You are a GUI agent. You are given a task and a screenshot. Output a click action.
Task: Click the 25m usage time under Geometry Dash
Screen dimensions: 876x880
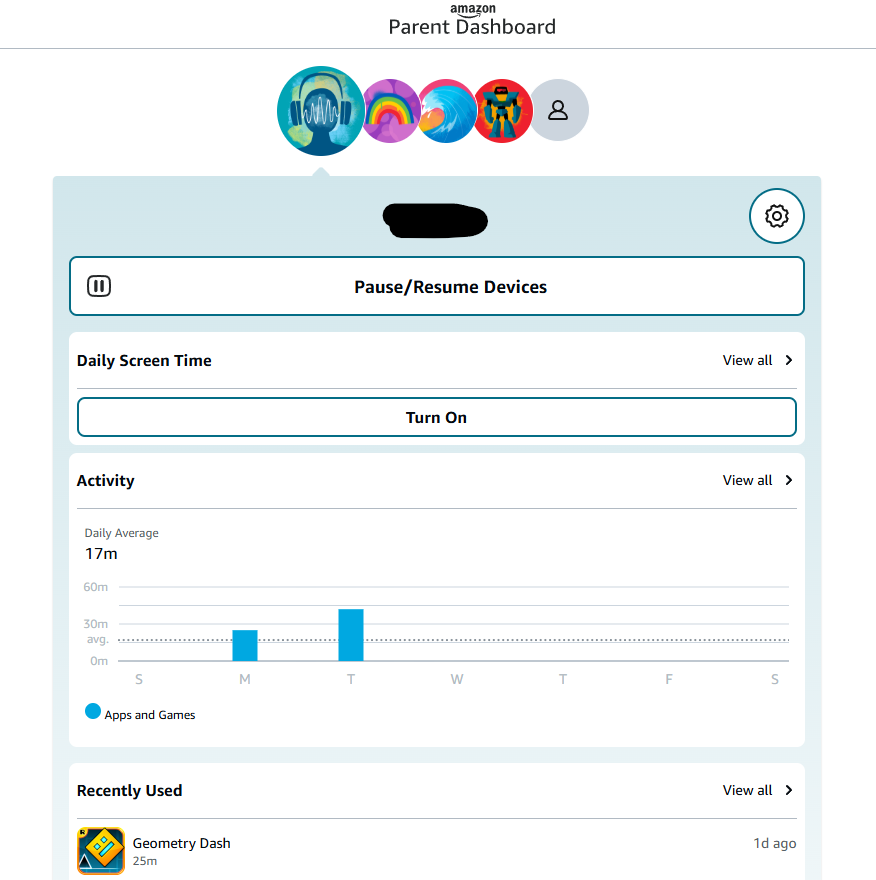tap(145, 861)
